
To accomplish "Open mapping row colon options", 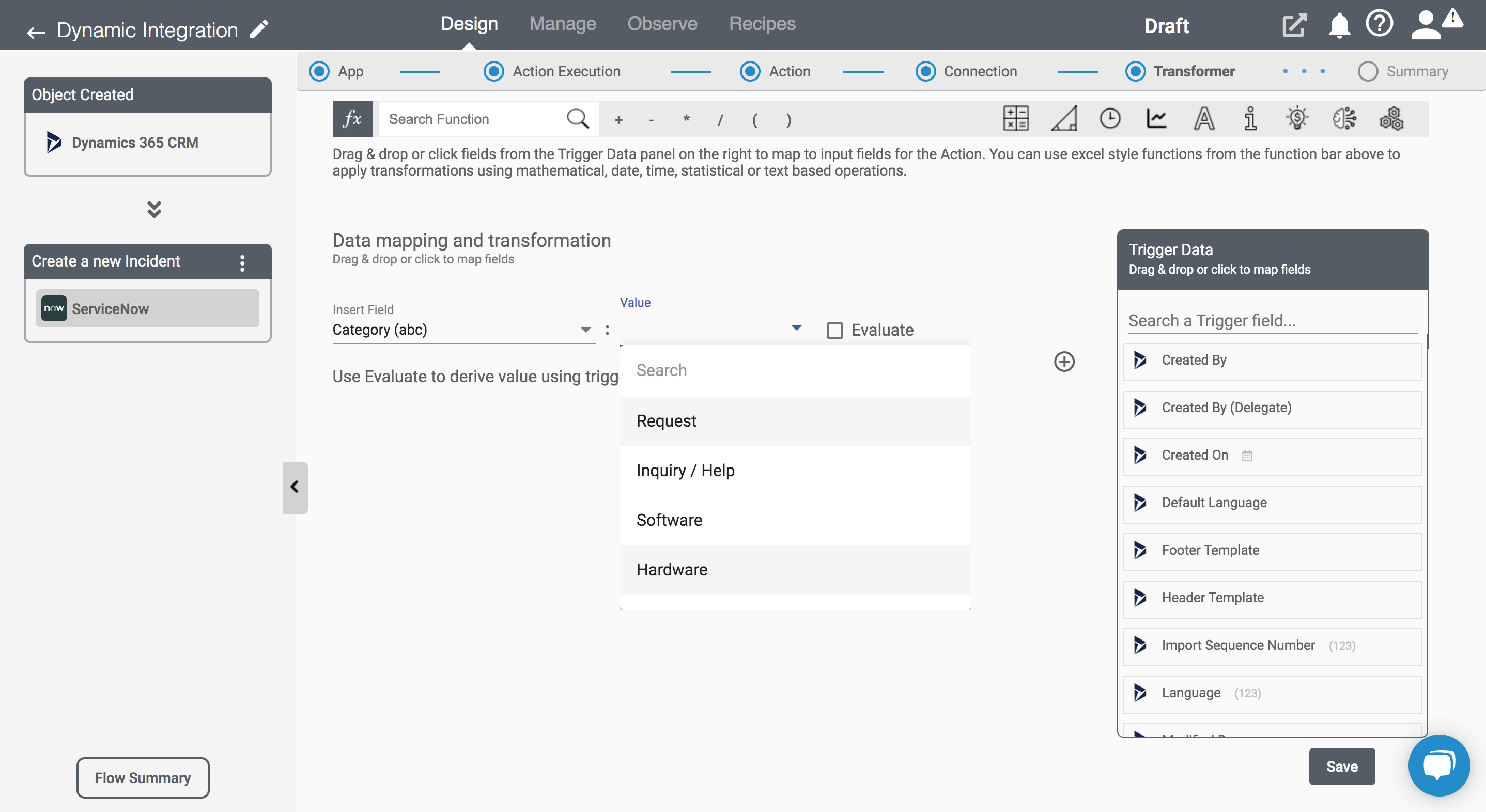I will pos(608,330).
